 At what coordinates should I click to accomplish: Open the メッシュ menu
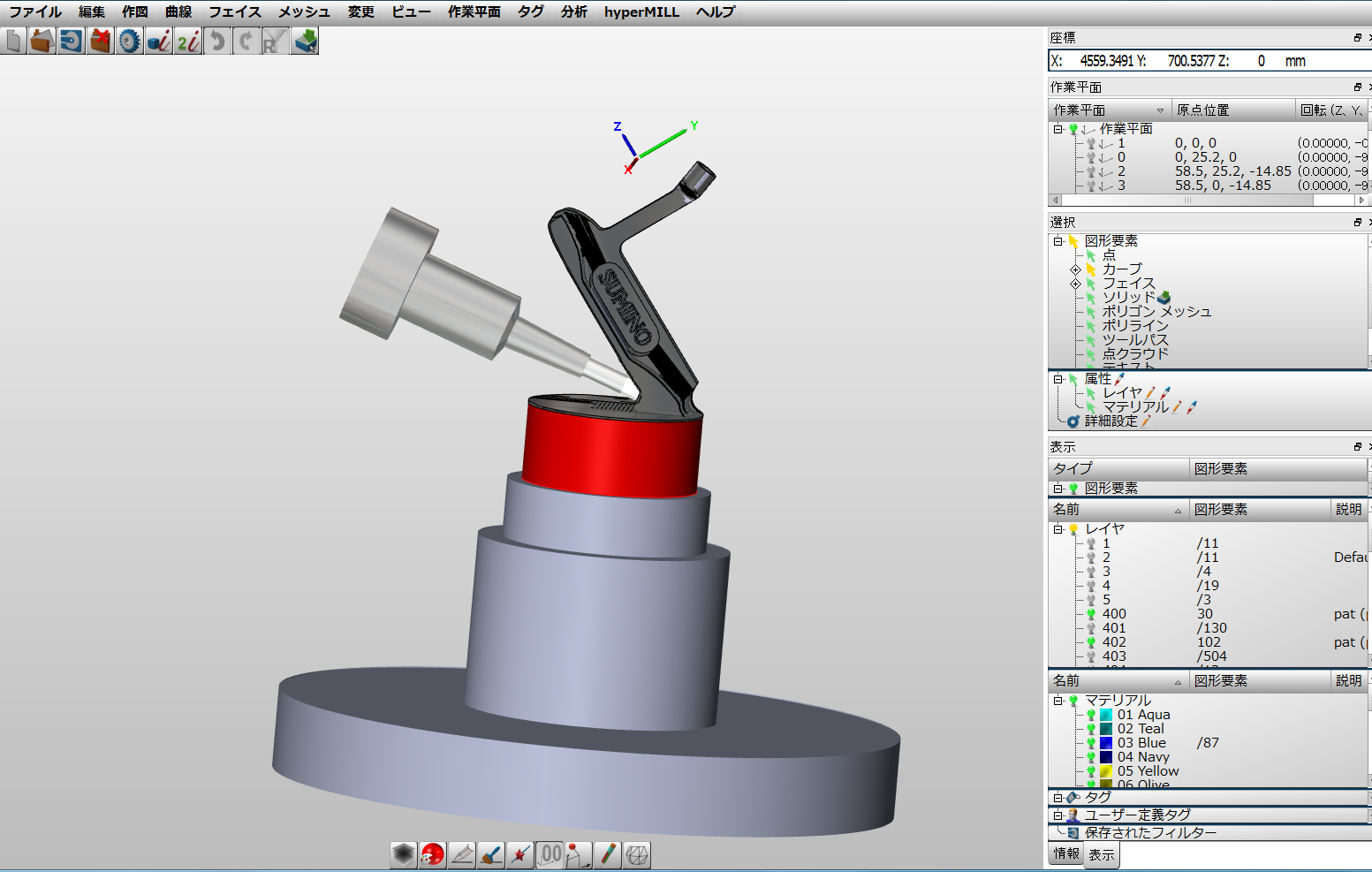pyautogui.click(x=305, y=11)
